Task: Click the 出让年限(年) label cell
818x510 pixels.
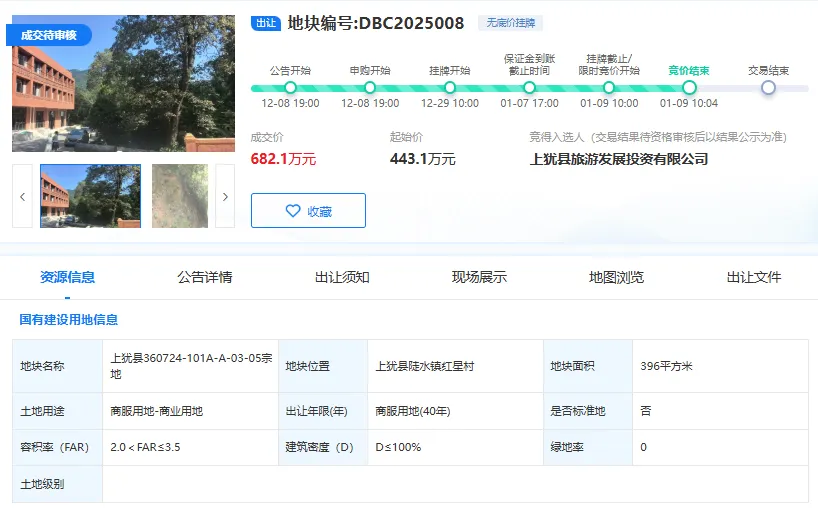Action: (323, 411)
